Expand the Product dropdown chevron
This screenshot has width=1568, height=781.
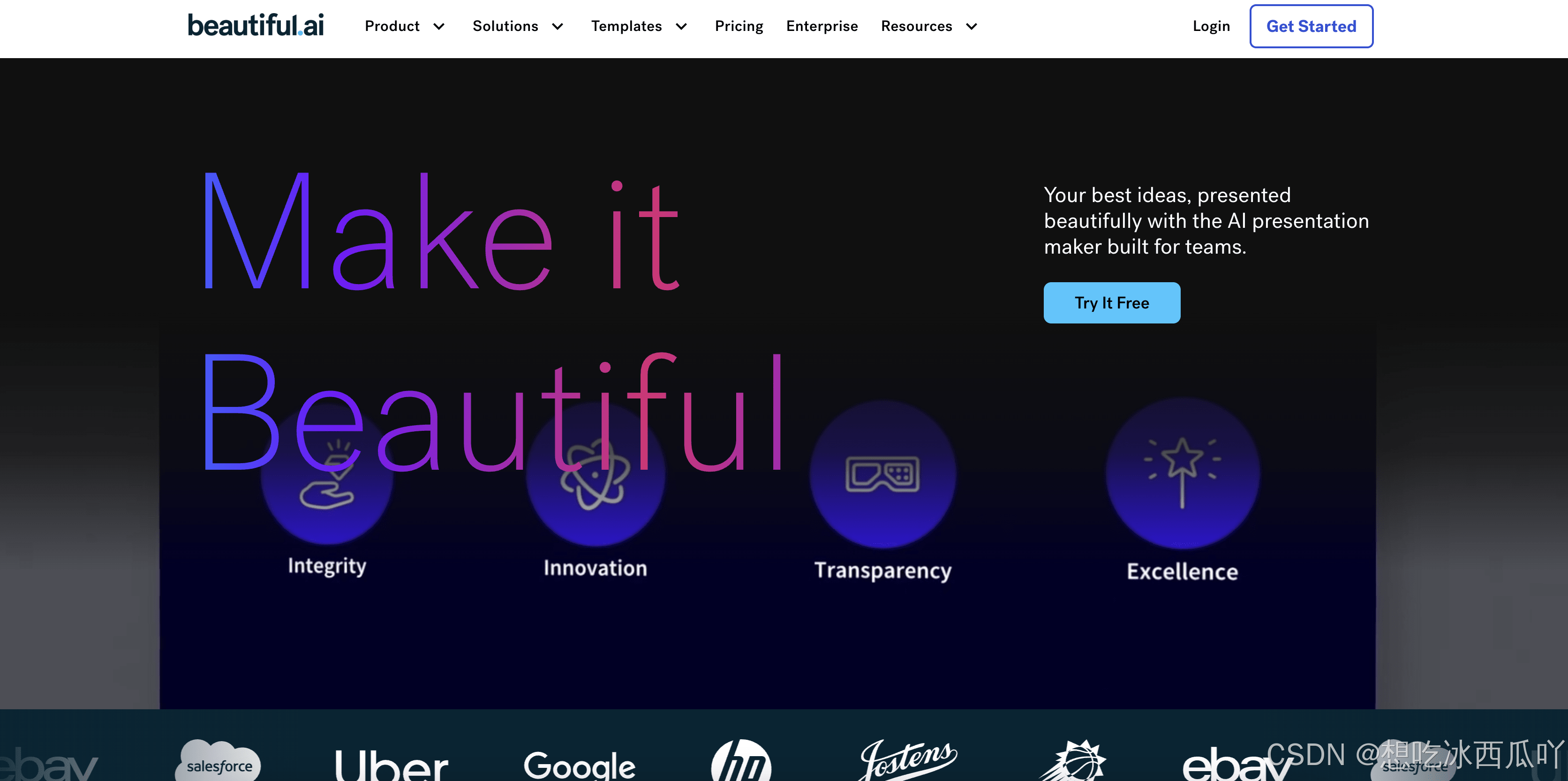(439, 26)
